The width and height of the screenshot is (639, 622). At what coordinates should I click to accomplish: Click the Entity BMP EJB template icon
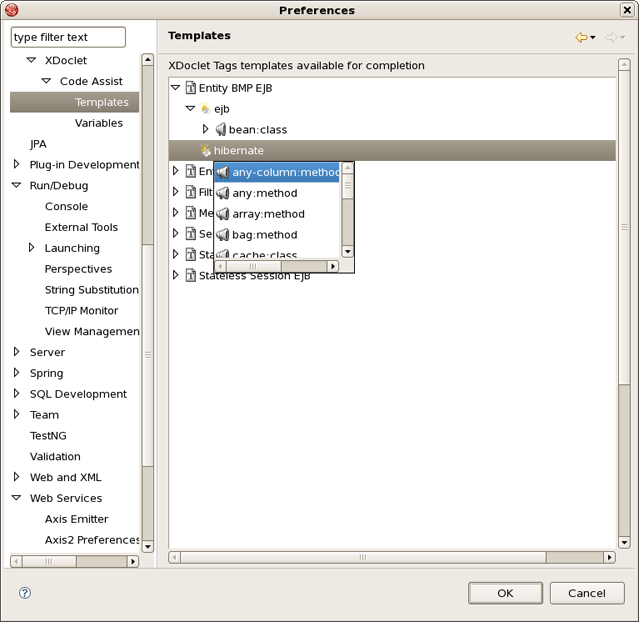190,88
